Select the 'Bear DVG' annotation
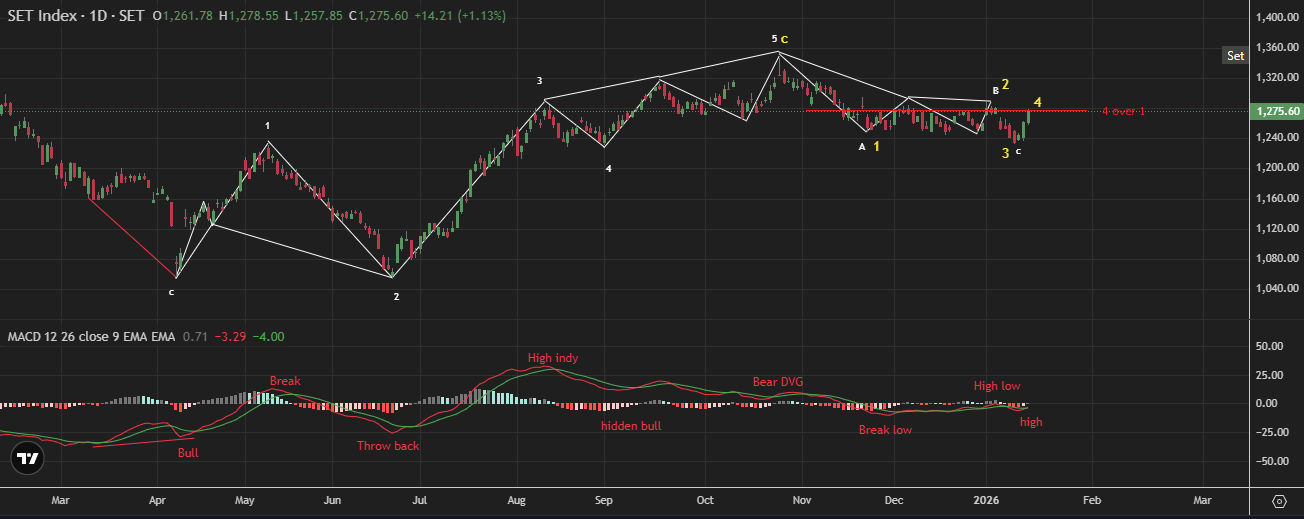 (x=778, y=382)
